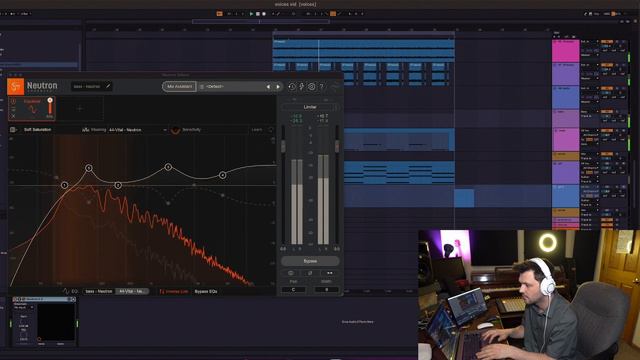This screenshot has width=640, height=360.
Task: Open Neutron settings gear
Action: tap(311, 87)
